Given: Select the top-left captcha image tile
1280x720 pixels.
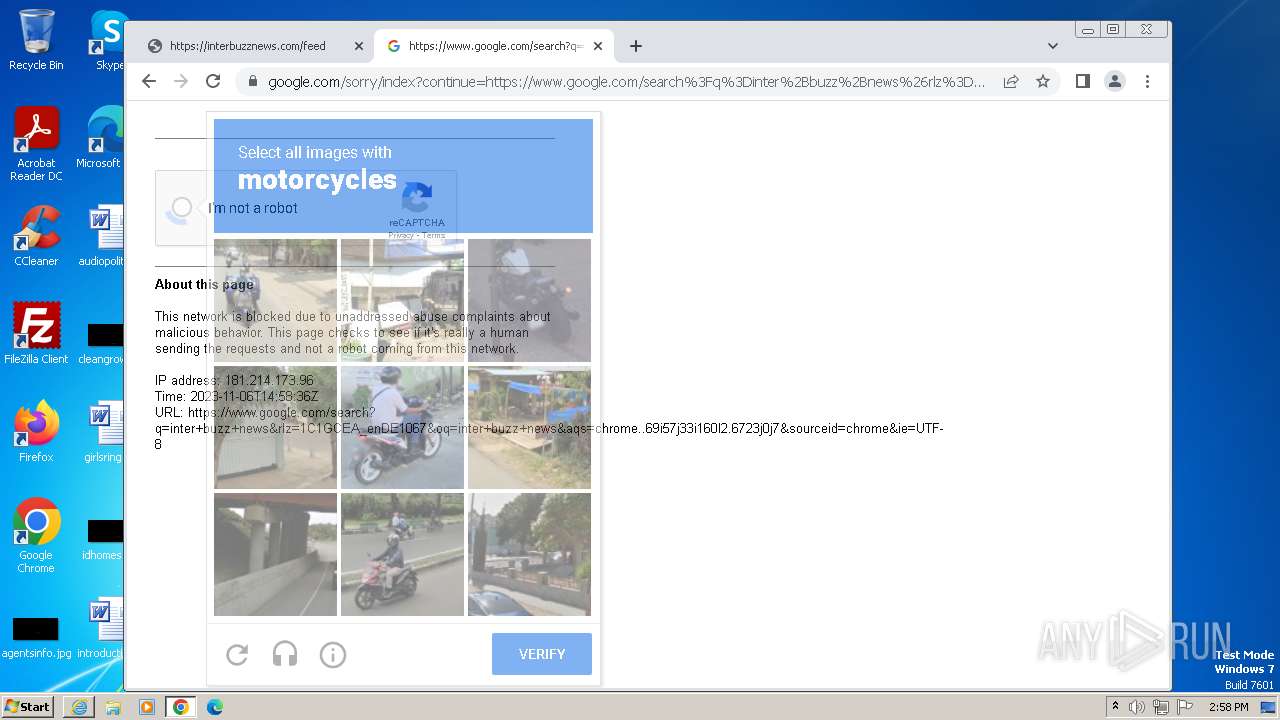Looking at the screenshot, I should (275, 300).
